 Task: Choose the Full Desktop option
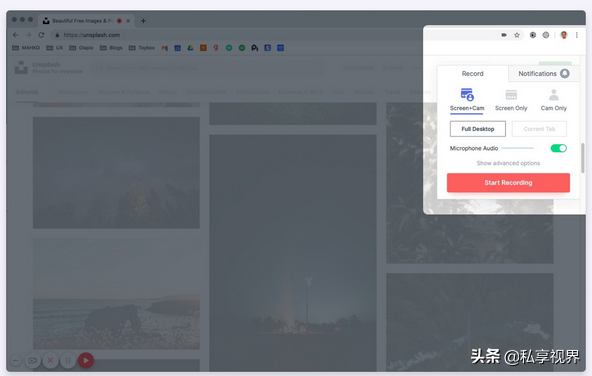click(478, 129)
